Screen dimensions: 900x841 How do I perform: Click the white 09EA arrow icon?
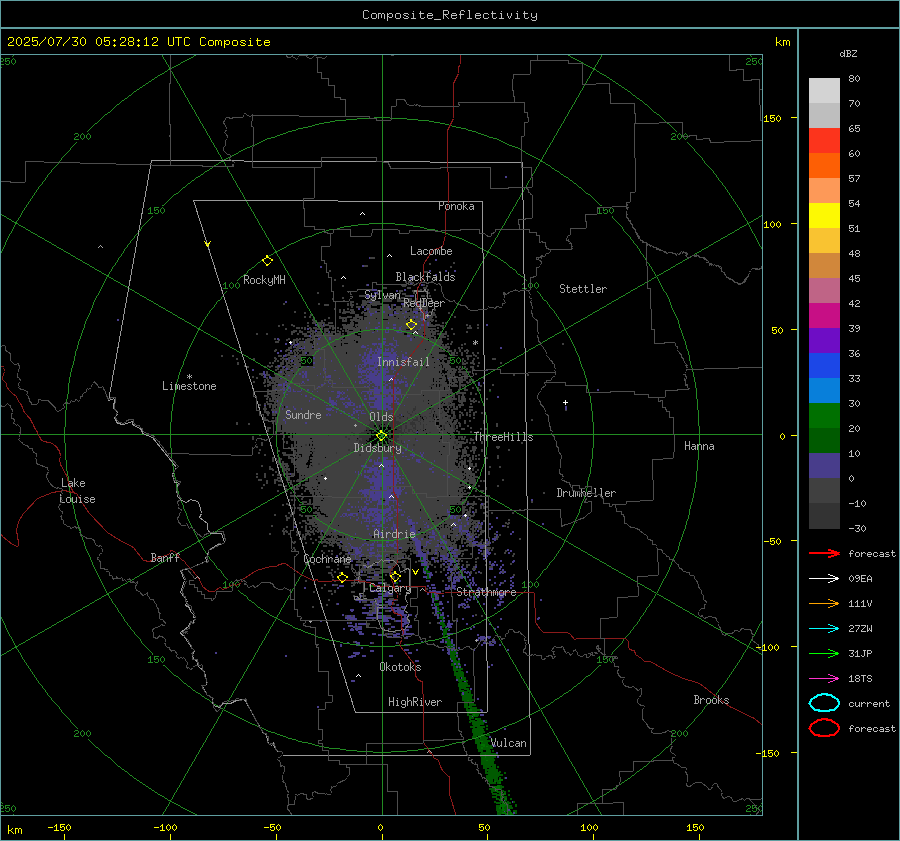pos(824,579)
